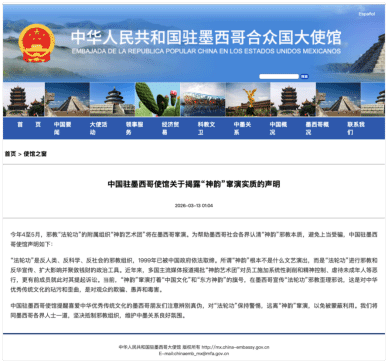Click the article title about “神韵”
Image resolution: width=389 pixels, height=364 pixels.
click(194, 184)
